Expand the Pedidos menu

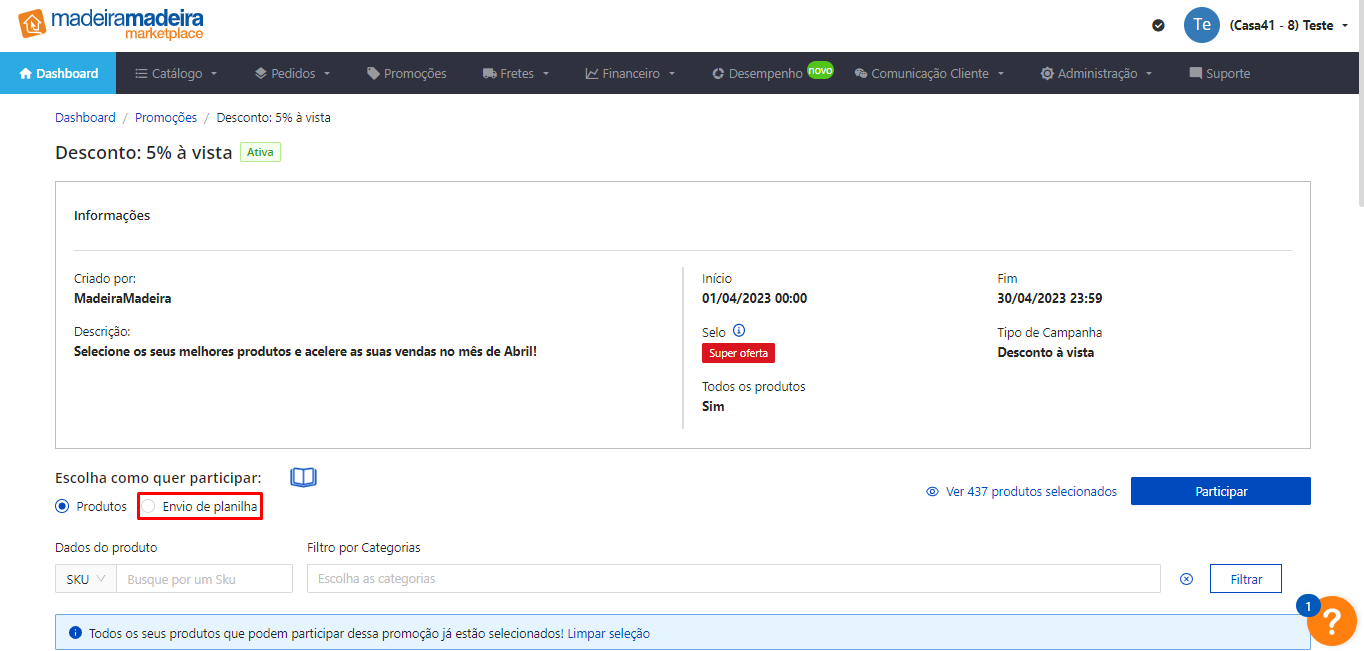292,73
